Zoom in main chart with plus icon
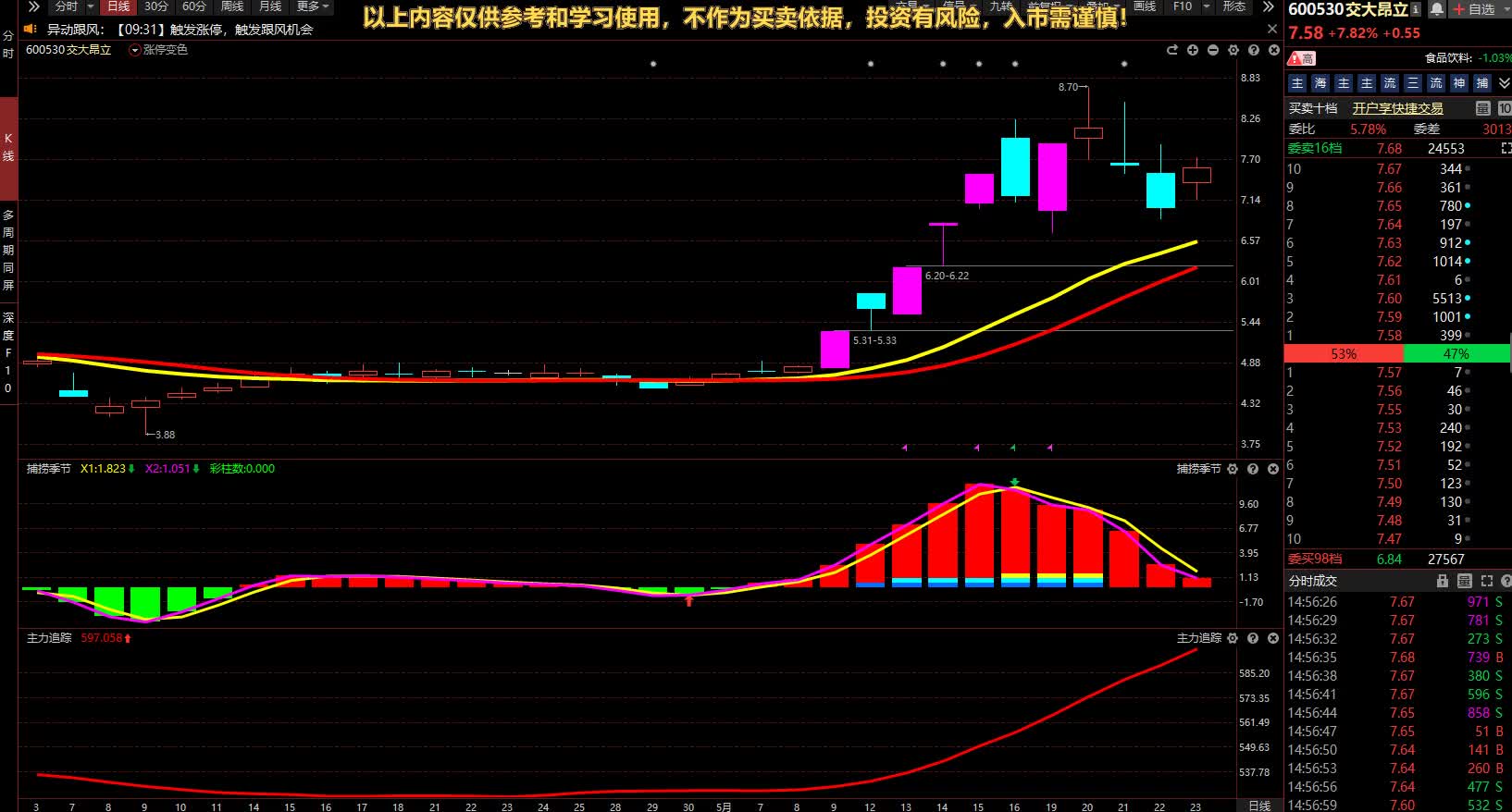 tap(1193, 50)
